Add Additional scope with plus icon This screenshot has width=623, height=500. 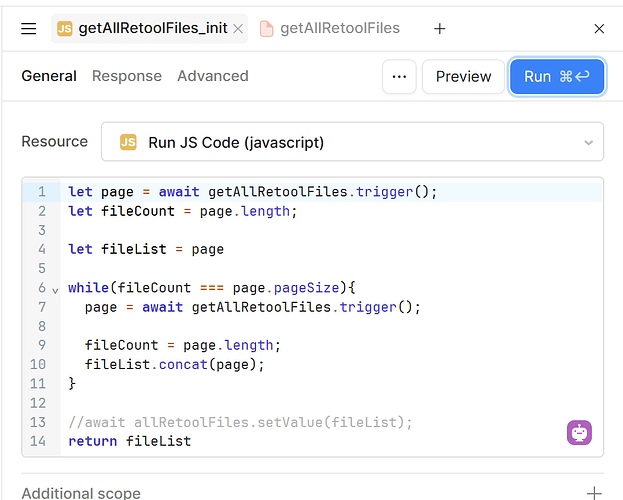(594, 493)
